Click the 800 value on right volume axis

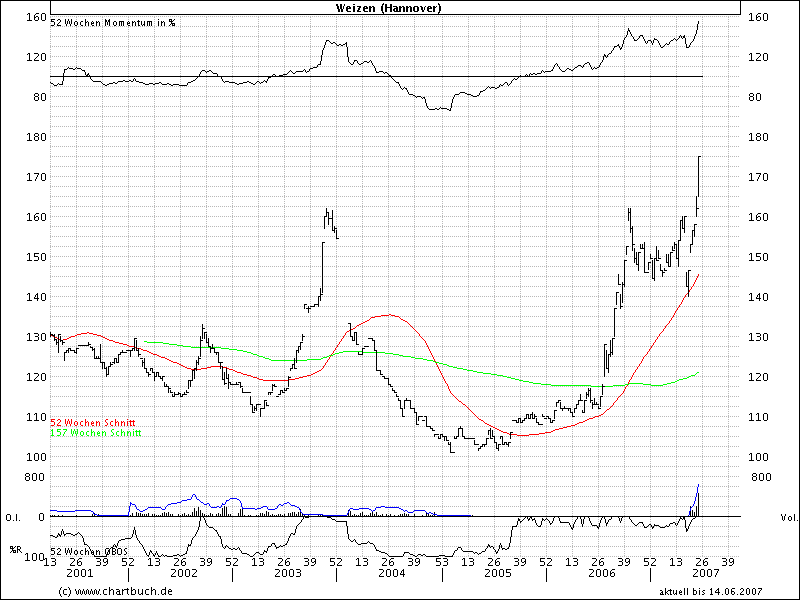pos(763,478)
